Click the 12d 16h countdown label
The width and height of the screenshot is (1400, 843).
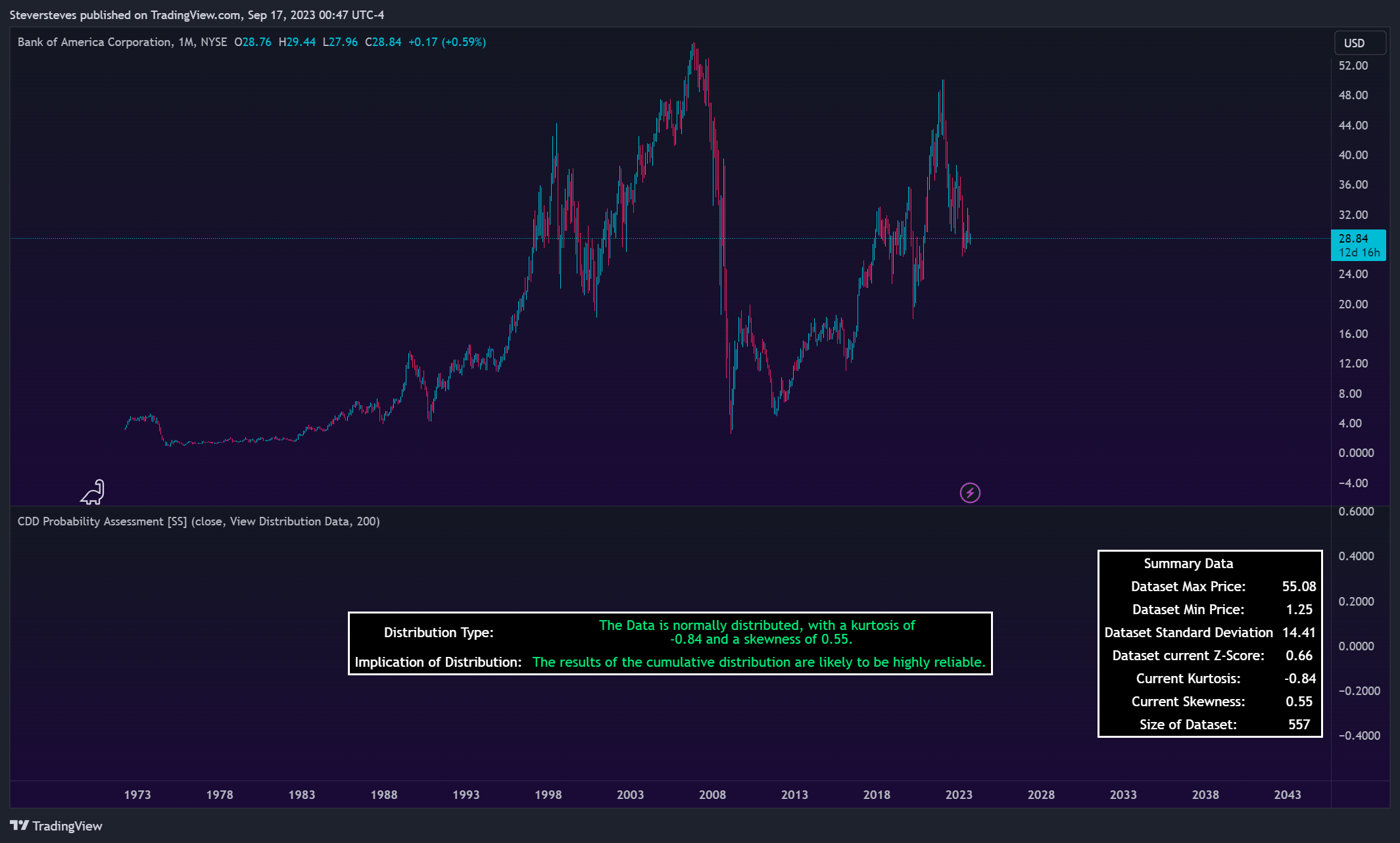point(1359,253)
